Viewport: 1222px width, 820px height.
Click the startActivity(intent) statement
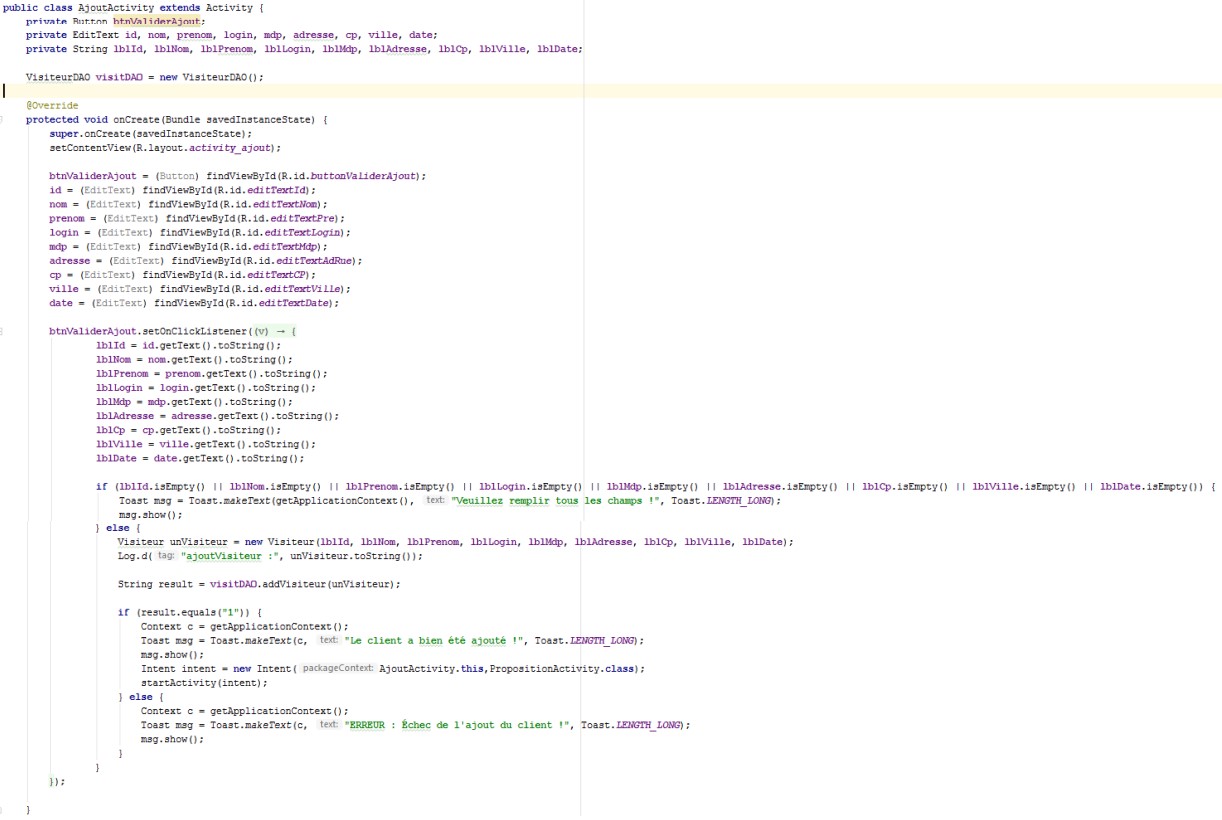[204, 683]
